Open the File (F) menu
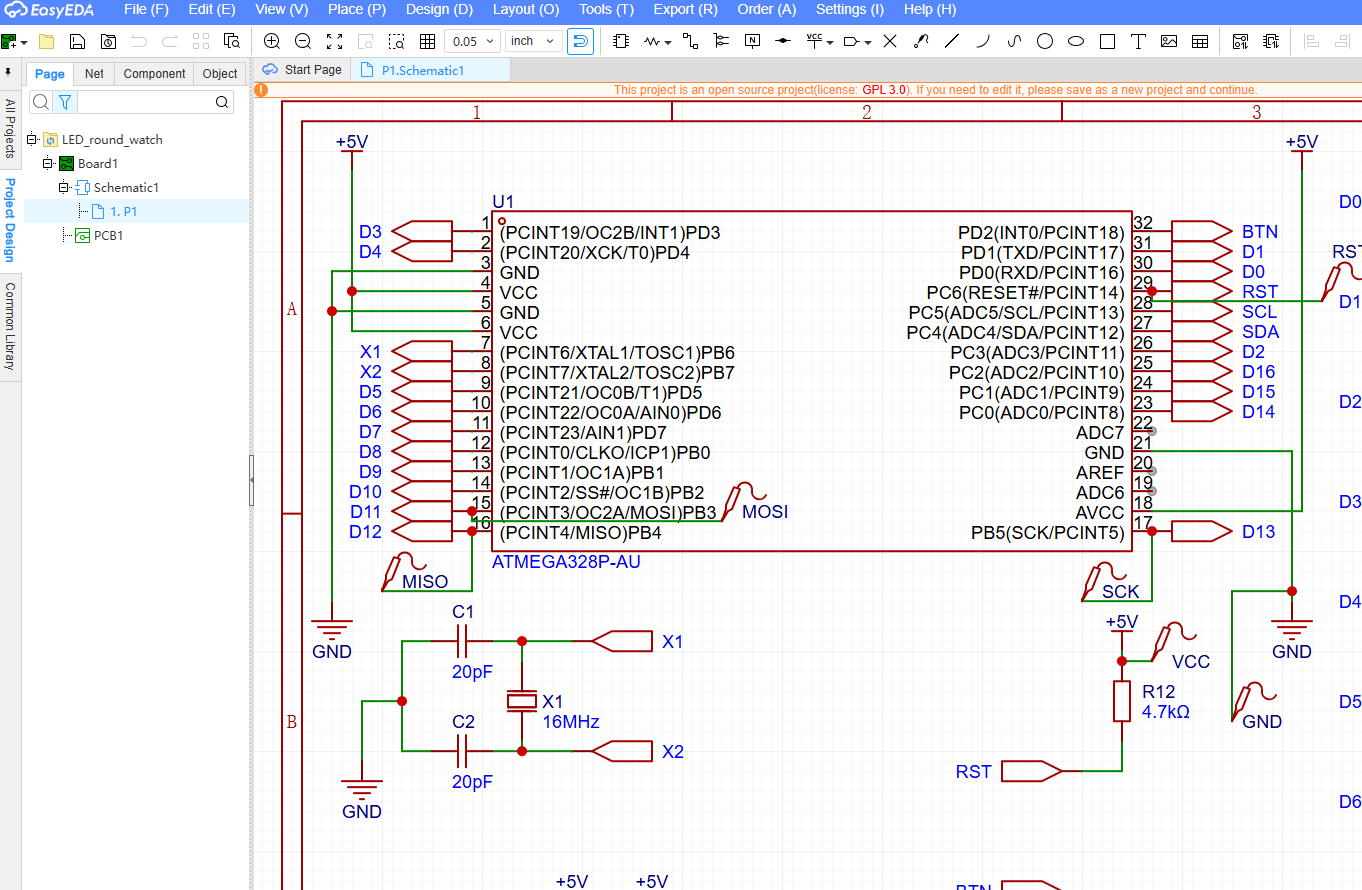Viewport: 1362px width, 890px height. (146, 10)
